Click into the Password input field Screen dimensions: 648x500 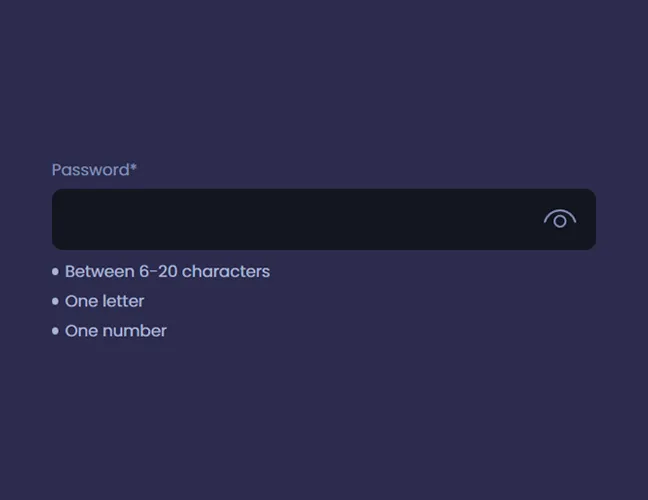pyautogui.click(x=290, y=219)
